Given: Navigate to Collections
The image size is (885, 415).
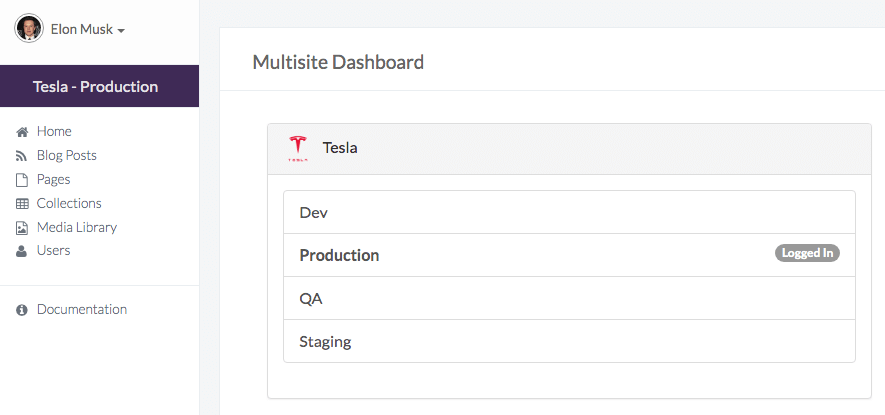Looking at the screenshot, I should pos(69,203).
